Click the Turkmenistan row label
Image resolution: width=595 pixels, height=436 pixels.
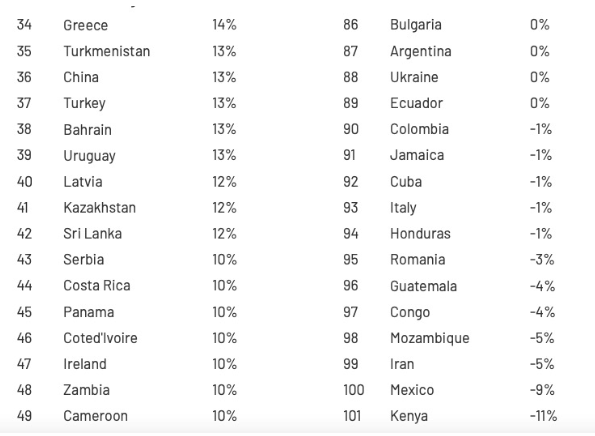point(107,51)
